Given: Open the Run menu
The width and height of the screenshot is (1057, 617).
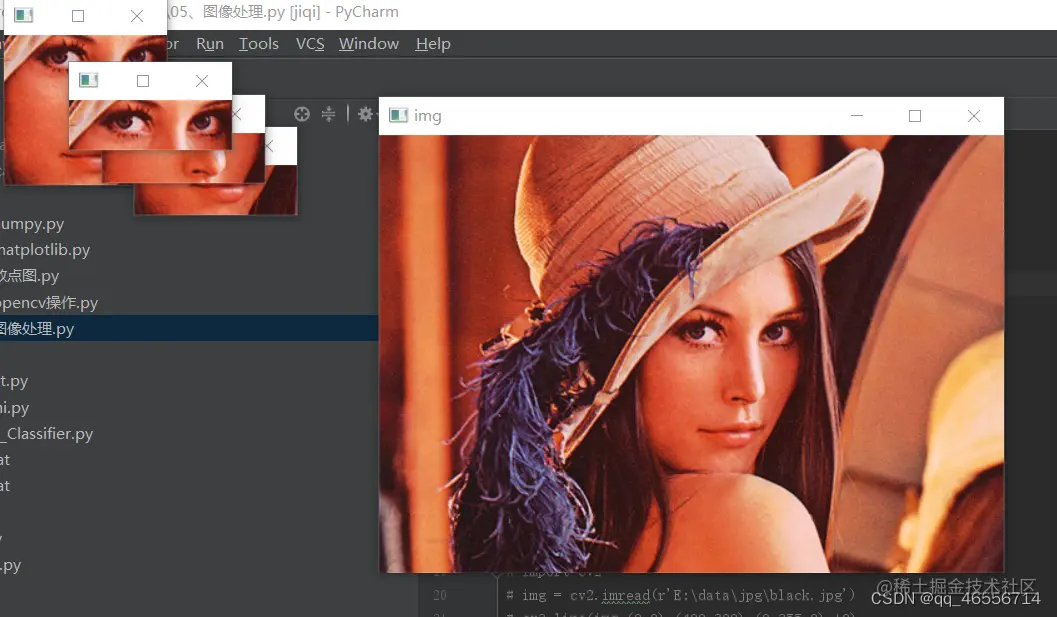Looking at the screenshot, I should [210, 44].
